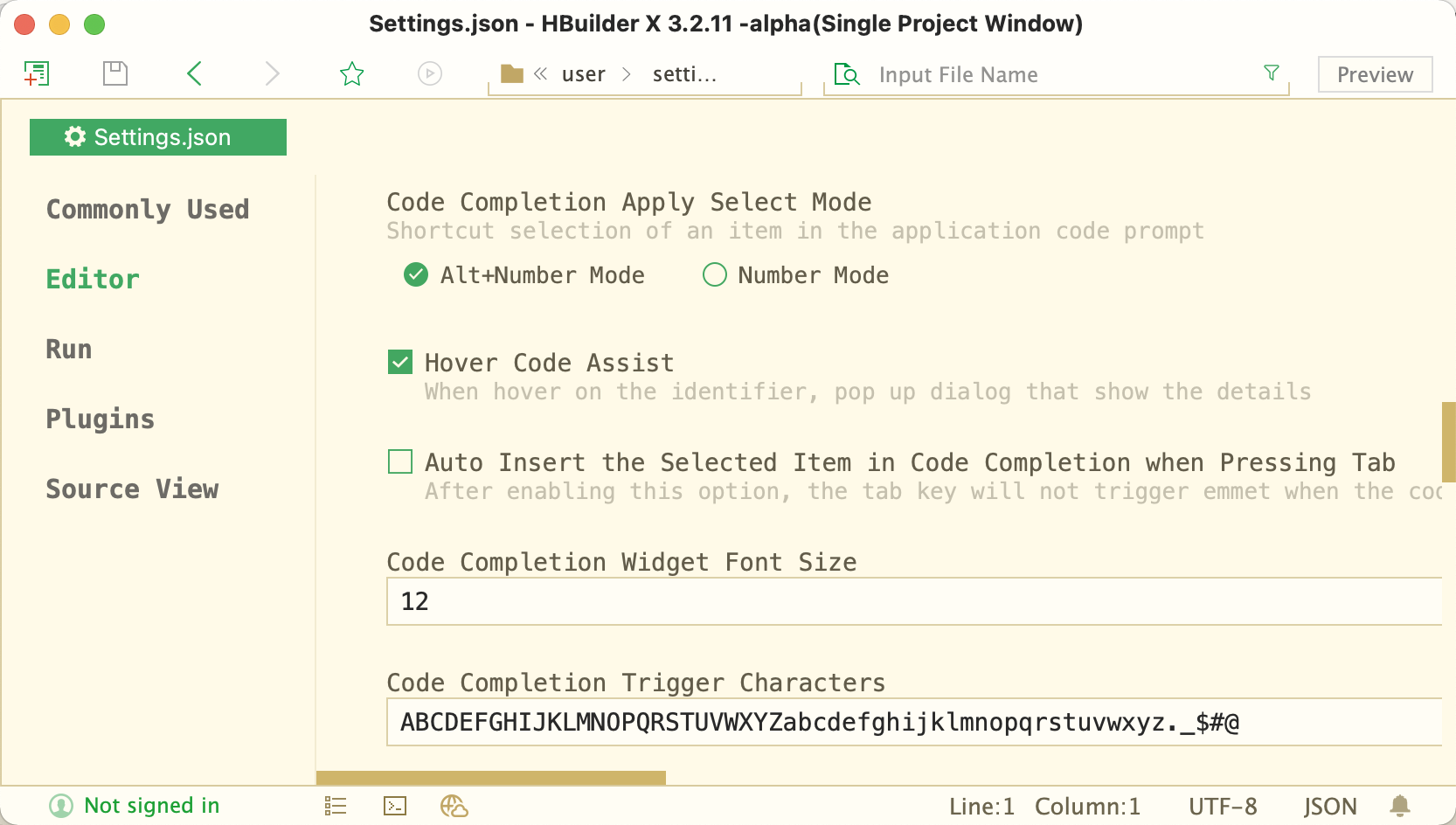
Task: Click the filter funnel icon
Action: click(x=1272, y=73)
